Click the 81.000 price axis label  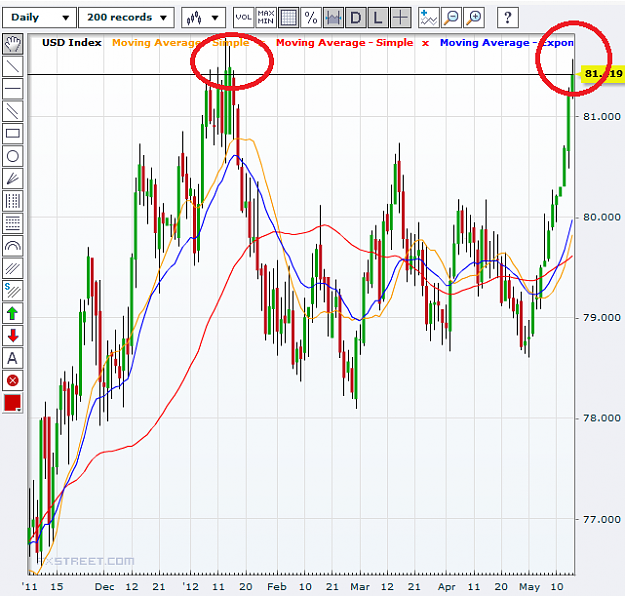(602, 116)
